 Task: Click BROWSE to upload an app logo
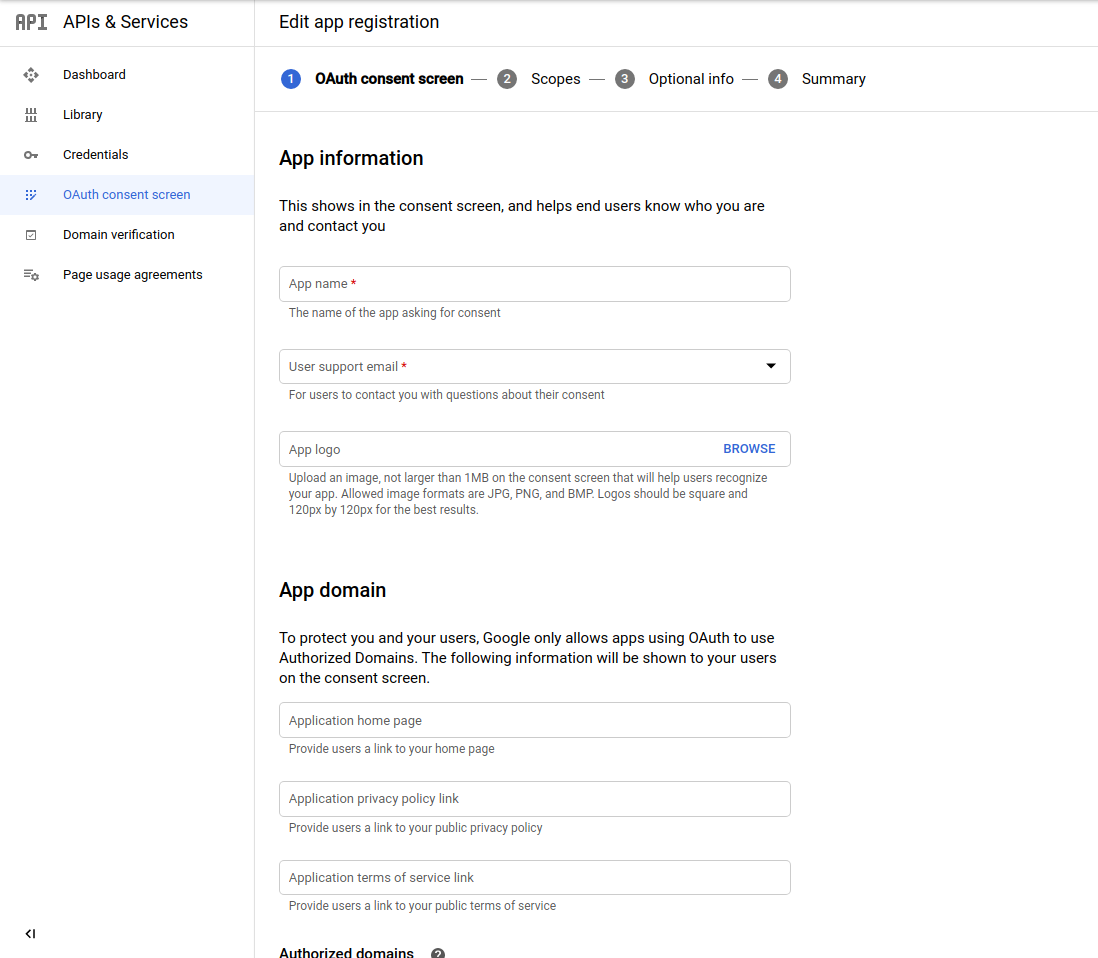748,448
